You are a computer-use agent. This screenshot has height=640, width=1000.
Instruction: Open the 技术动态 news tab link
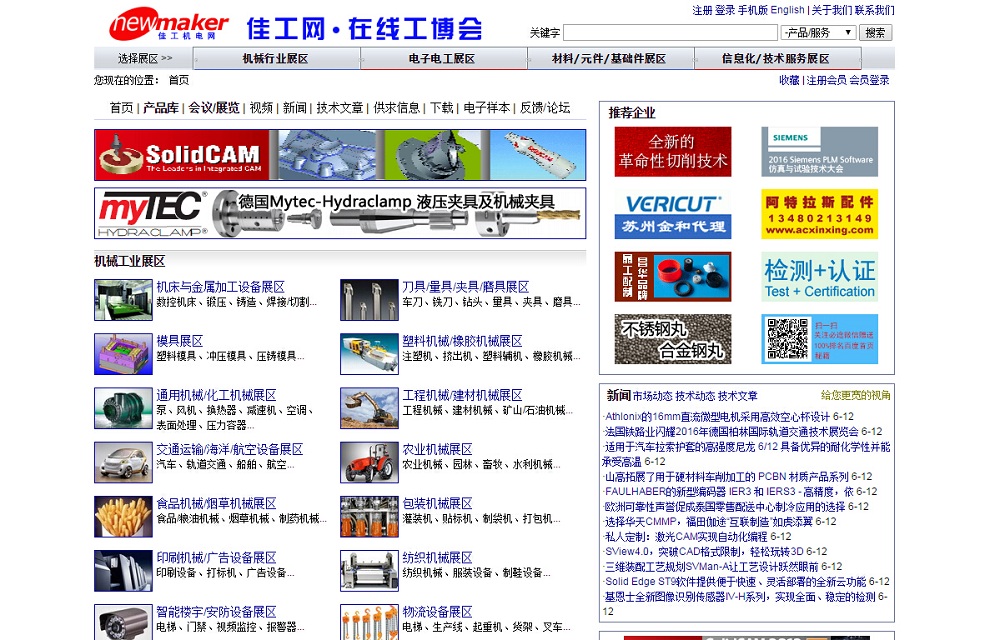point(695,396)
